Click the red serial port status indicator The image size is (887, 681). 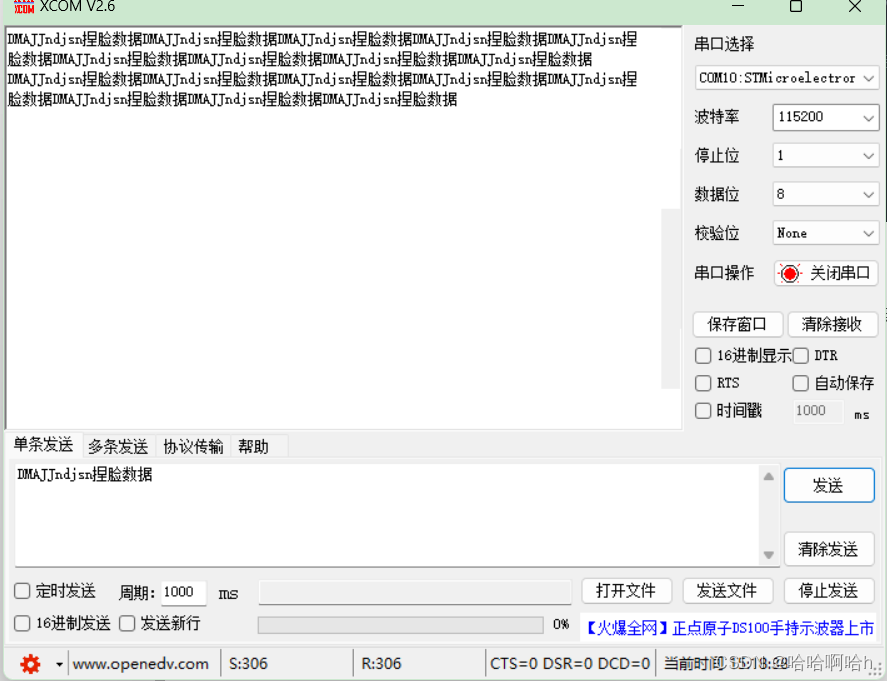(x=790, y=273)
